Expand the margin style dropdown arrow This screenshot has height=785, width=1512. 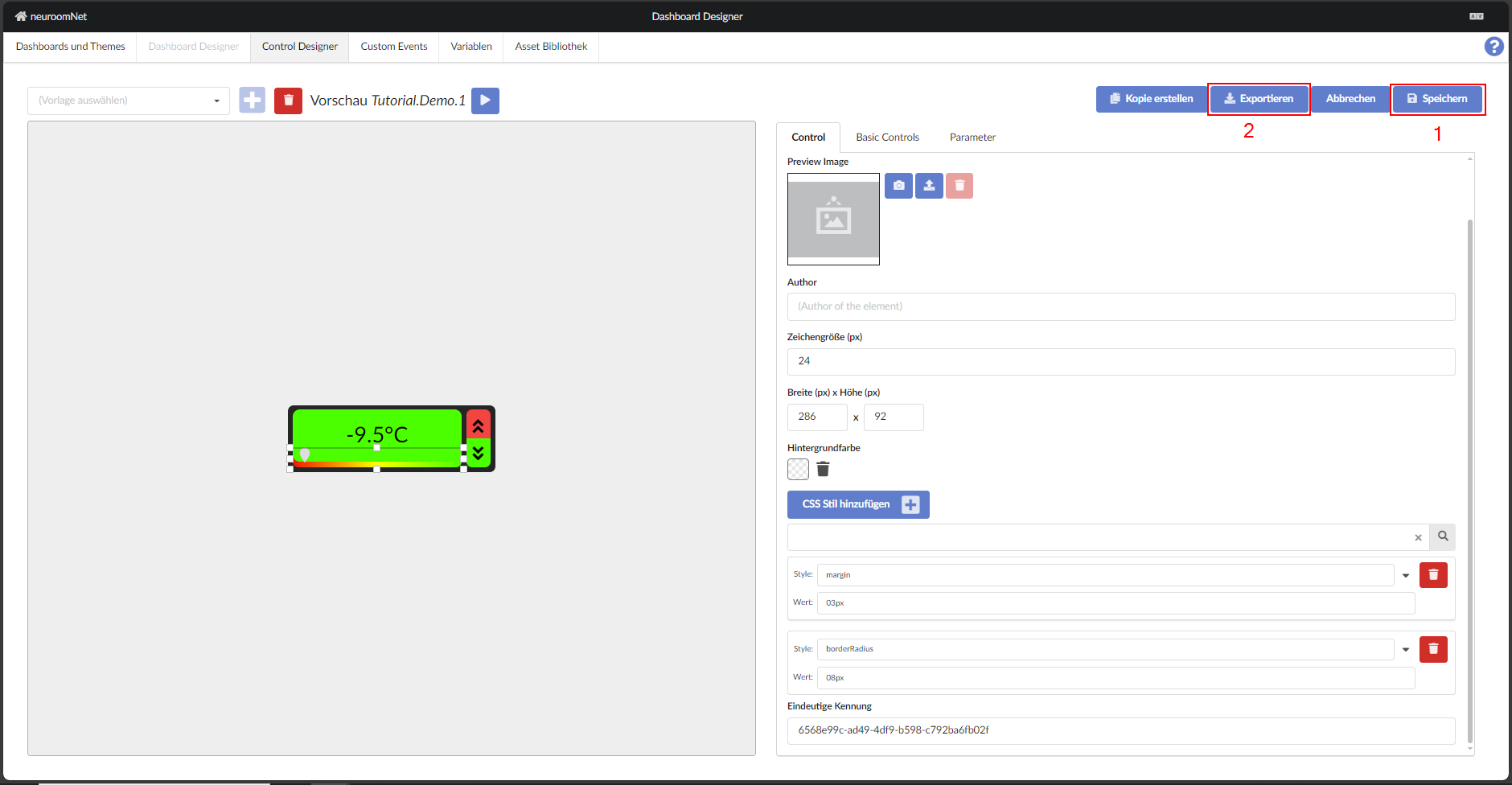click(x=1406, y=575)
